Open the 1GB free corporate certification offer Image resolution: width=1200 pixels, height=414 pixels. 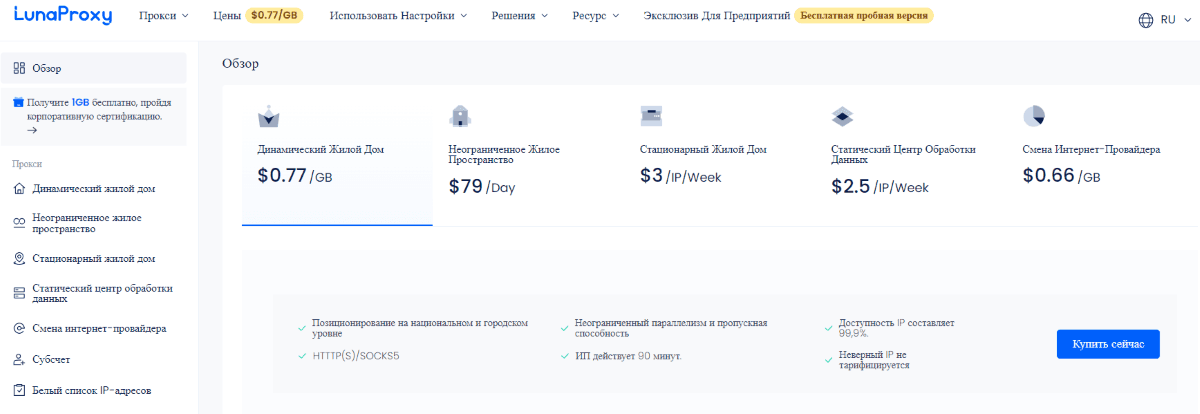[94, 115]
